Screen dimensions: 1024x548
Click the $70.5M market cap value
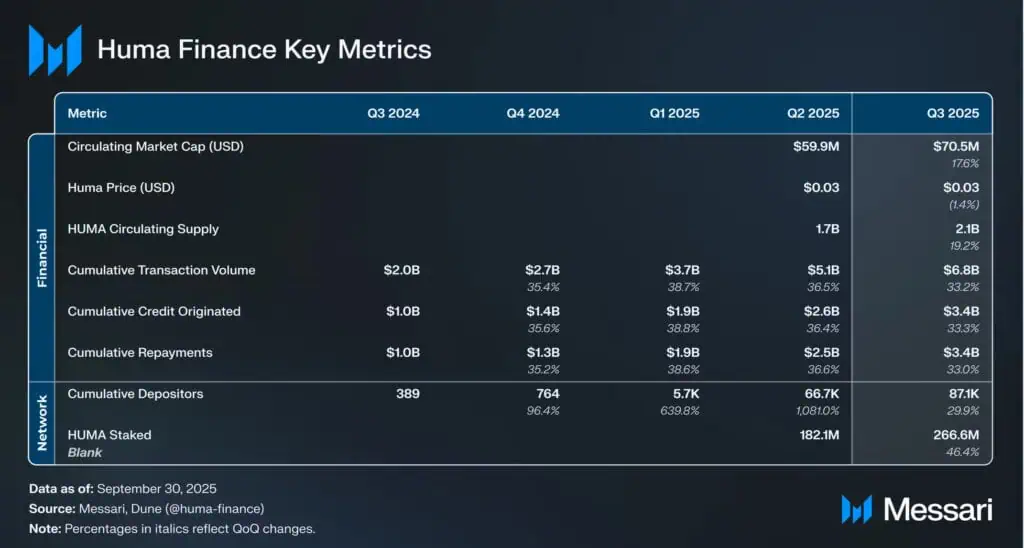tap(955, 147)
